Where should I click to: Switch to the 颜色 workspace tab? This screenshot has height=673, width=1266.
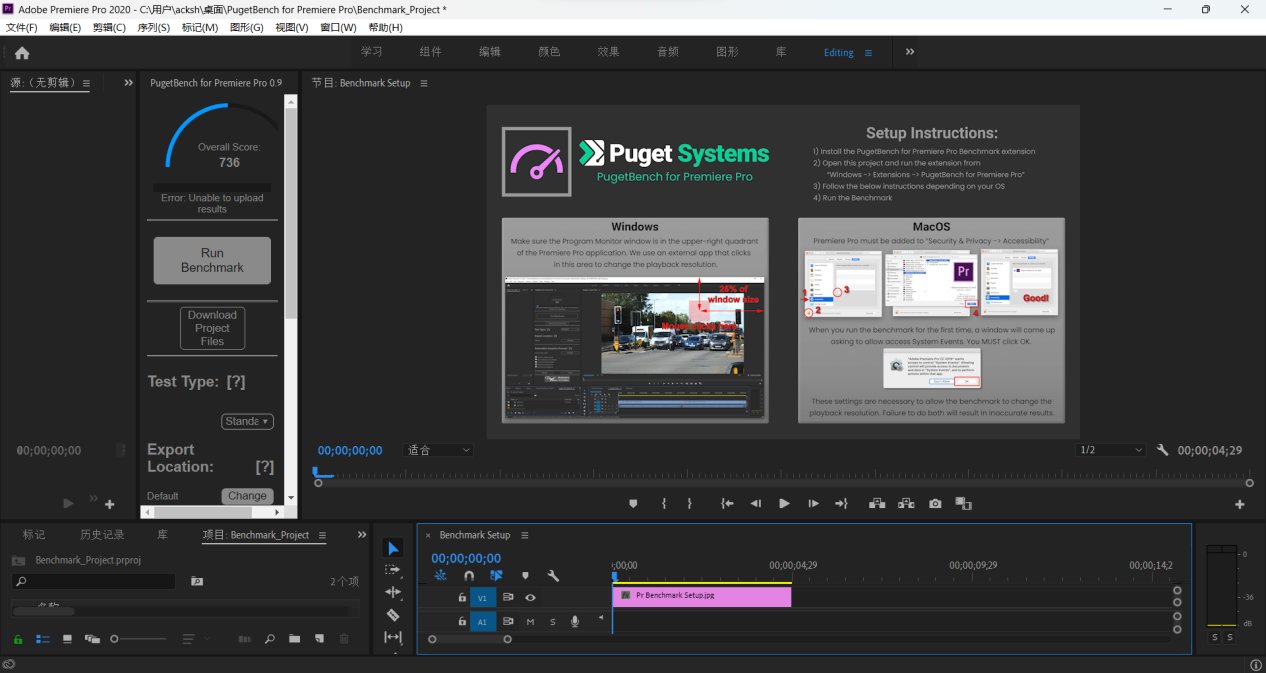tap(549, 52)
